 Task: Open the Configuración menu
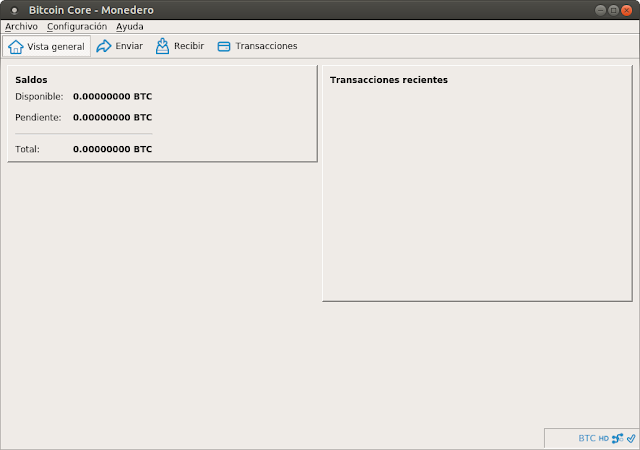coord(77,27)
